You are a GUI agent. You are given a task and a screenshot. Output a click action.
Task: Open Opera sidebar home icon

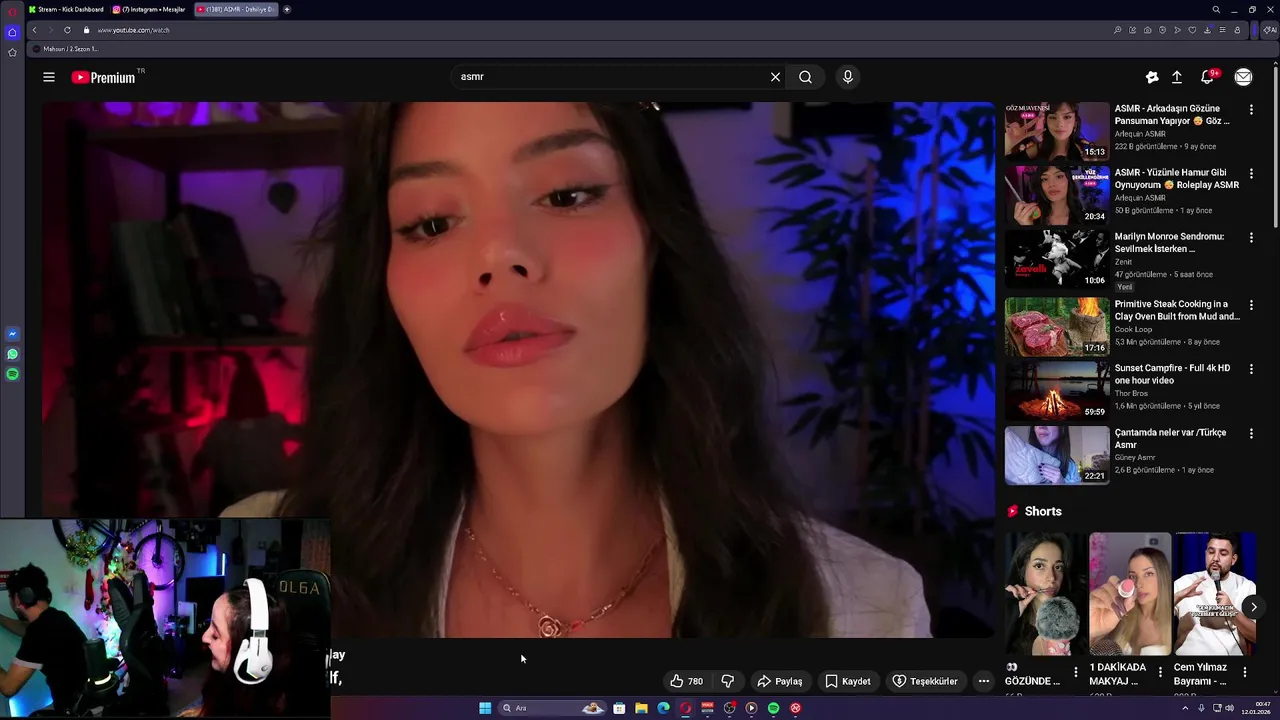click(x=12, y=32)
